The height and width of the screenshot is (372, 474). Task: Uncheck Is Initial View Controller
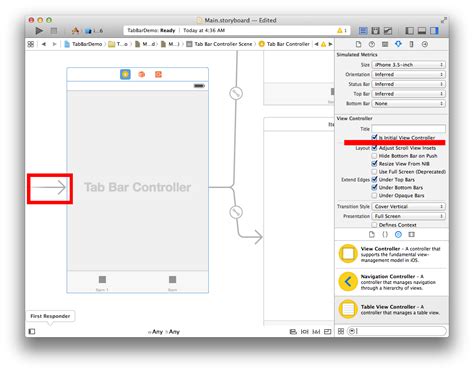point(374,137)
